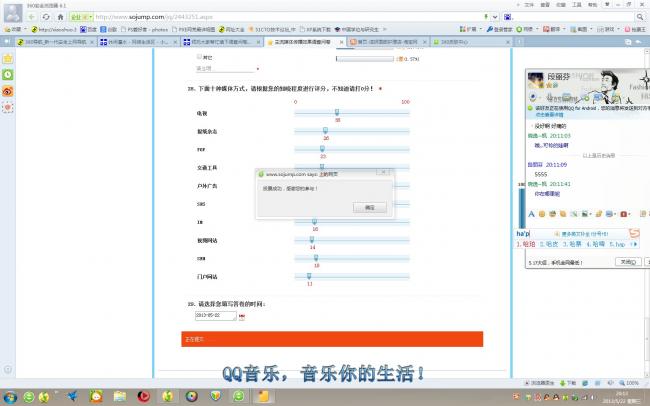
Task: Click the calendar icon beside the date field
Action: [x=242, y=317]
